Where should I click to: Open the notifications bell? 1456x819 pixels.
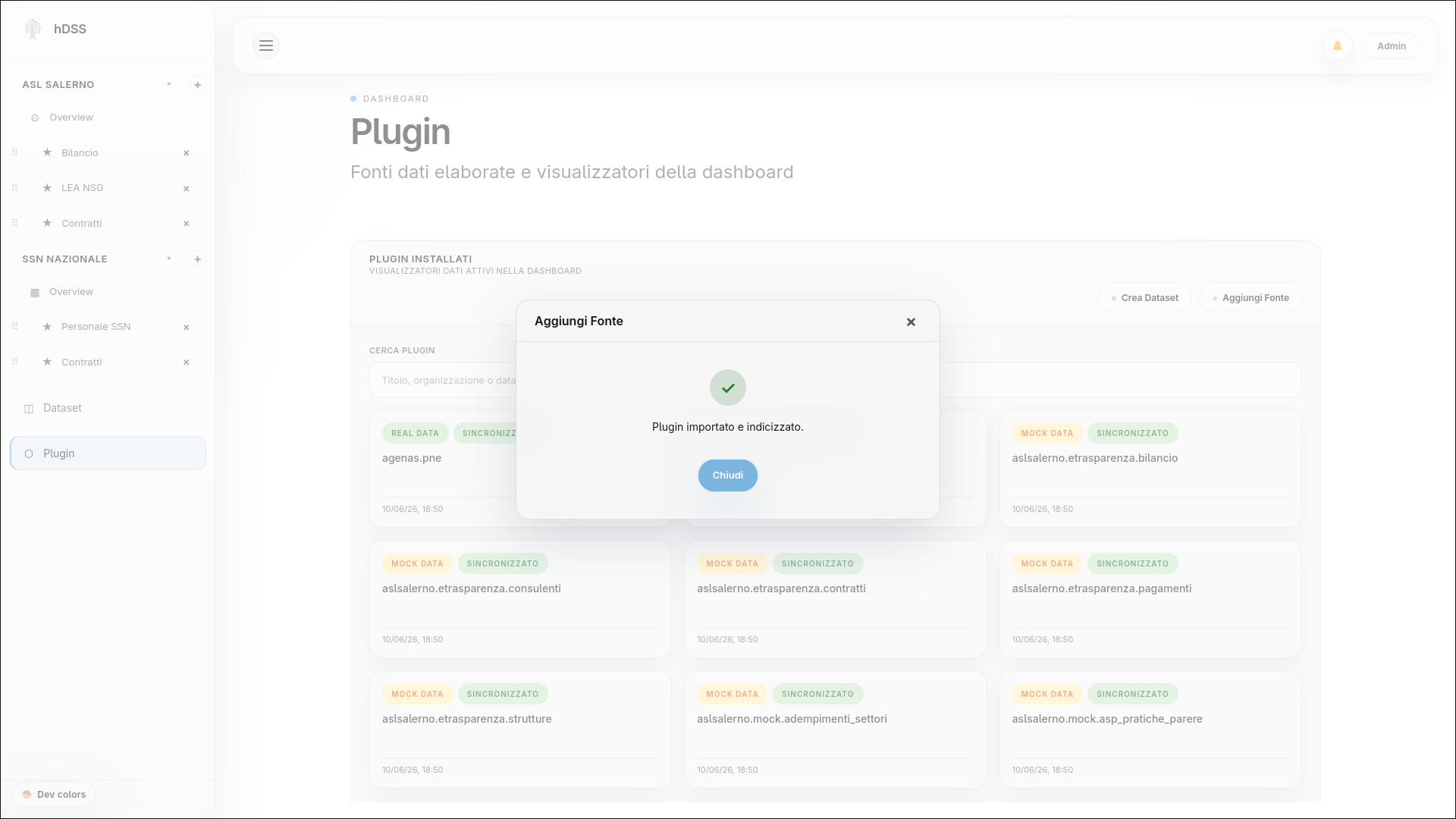[x=1338, y=45]
